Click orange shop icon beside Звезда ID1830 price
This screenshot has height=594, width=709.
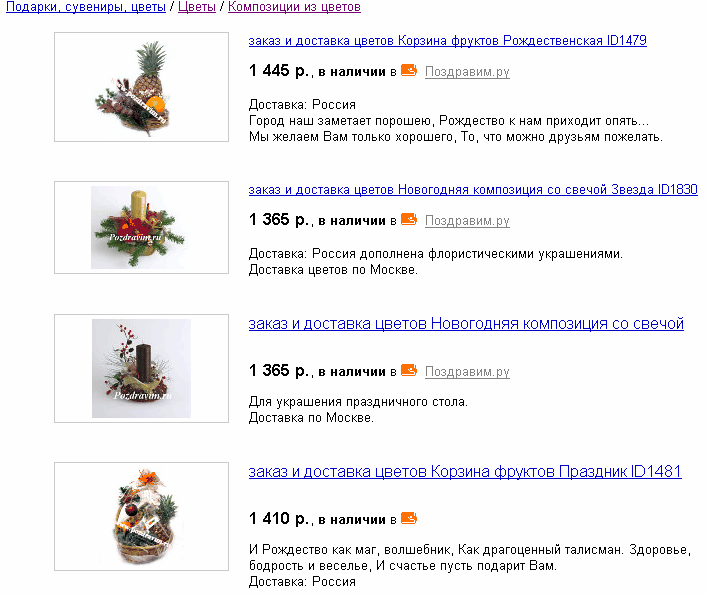[x=409, y=219]
